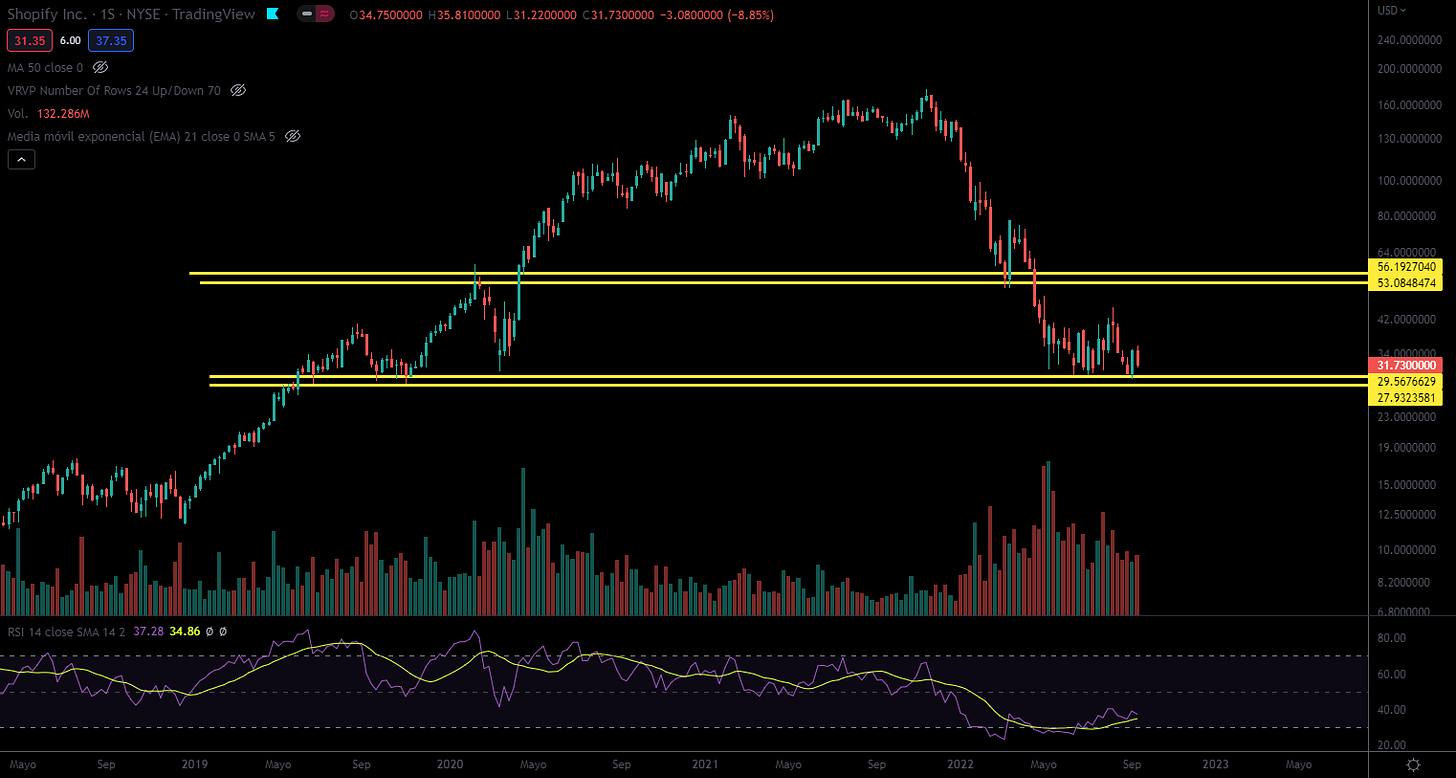The height and width of the screenshot is (778, 1456).
Task: Select the MA 50 close 0 legend label
Action: coord(46,67)
